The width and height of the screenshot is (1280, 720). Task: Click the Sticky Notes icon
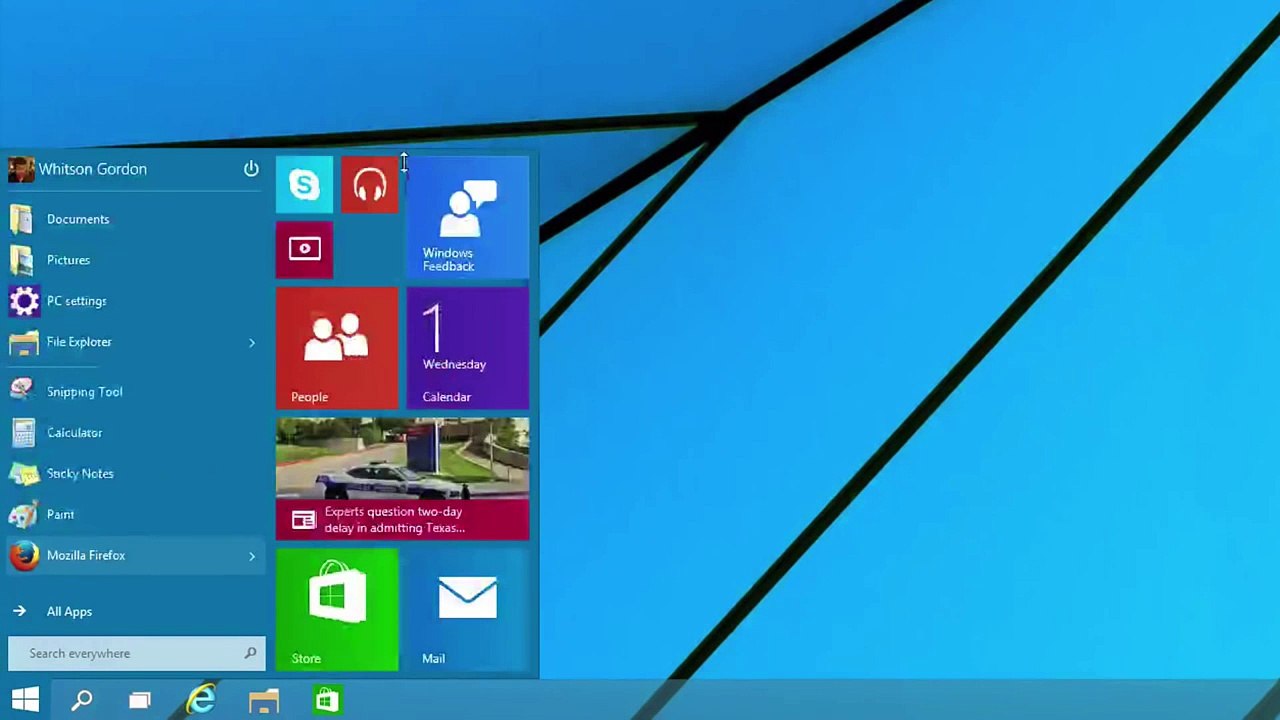click(23, 474)
